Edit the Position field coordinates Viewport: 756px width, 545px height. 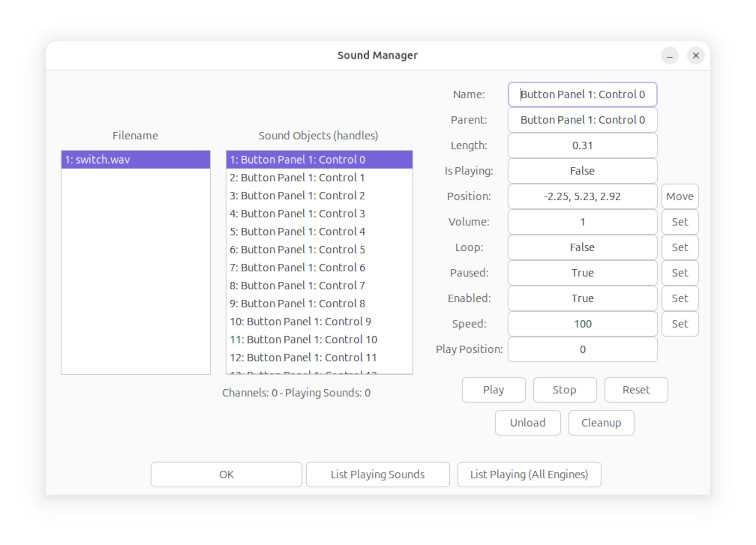coord(582,196)
